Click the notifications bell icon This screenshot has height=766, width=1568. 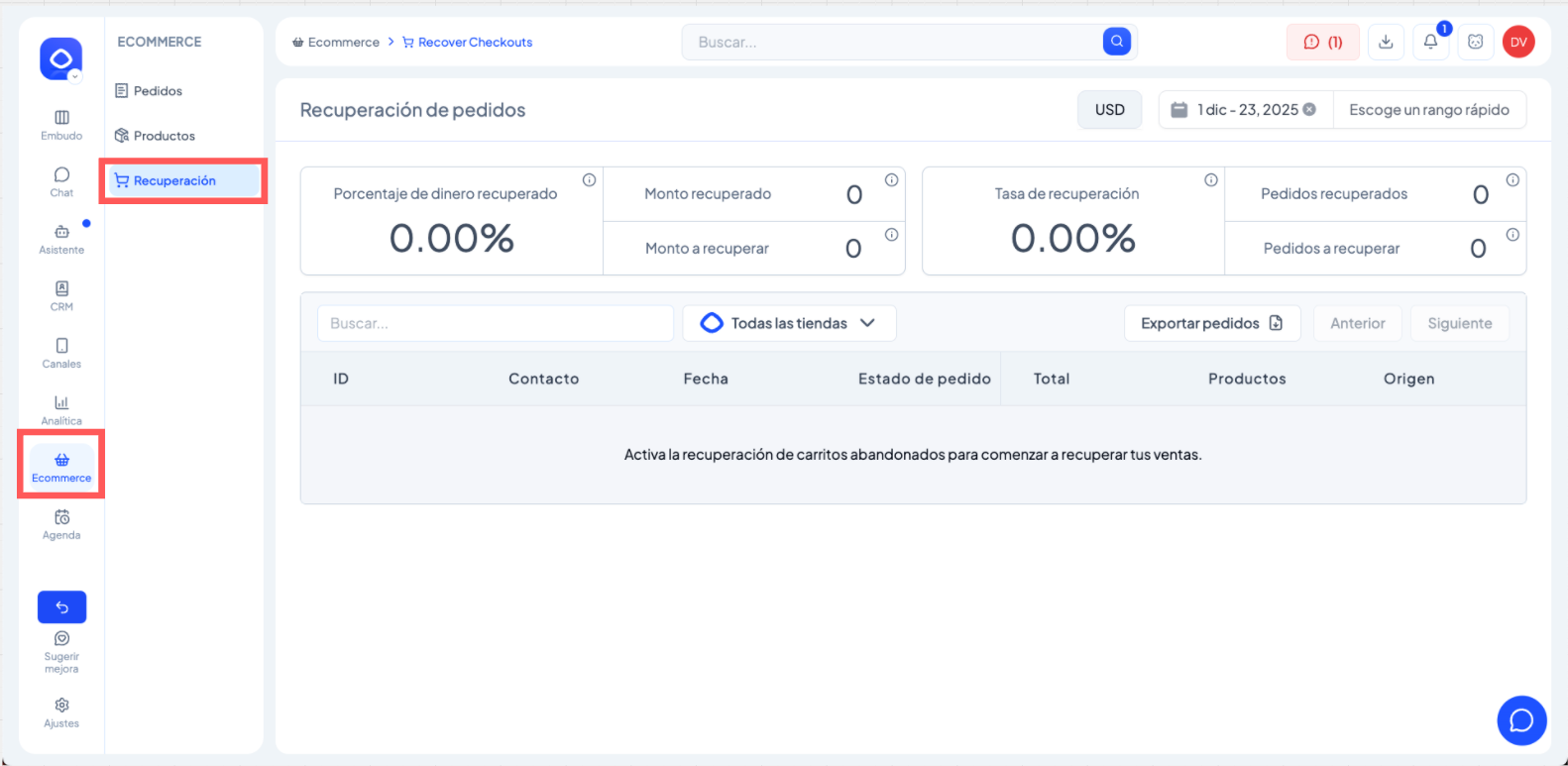pyautogui.click(x=1430, y=42)
